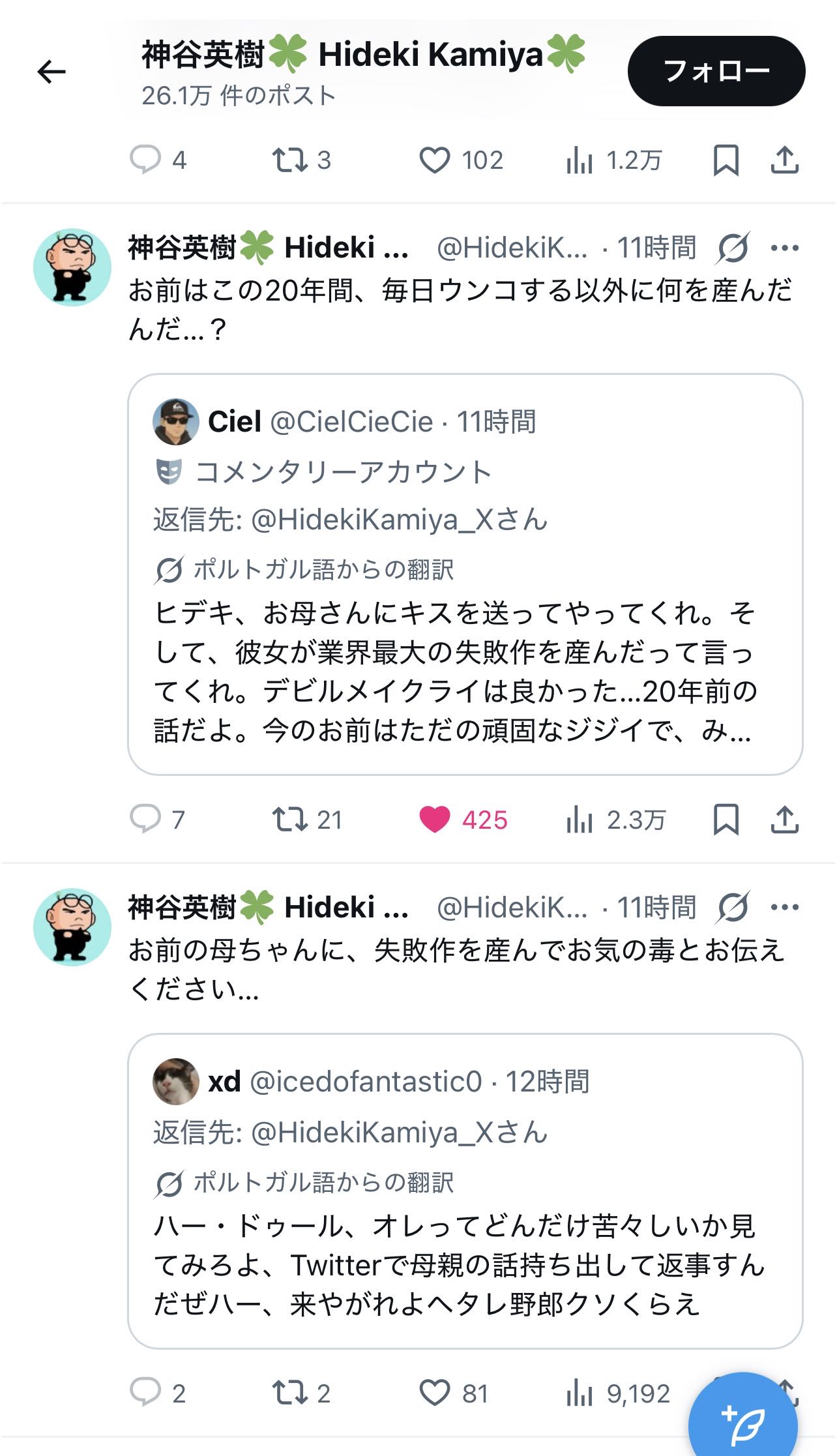Unlike the post with 425 likes
The height and width of the screenshot is (1456, 837).
tap(435, 819)
